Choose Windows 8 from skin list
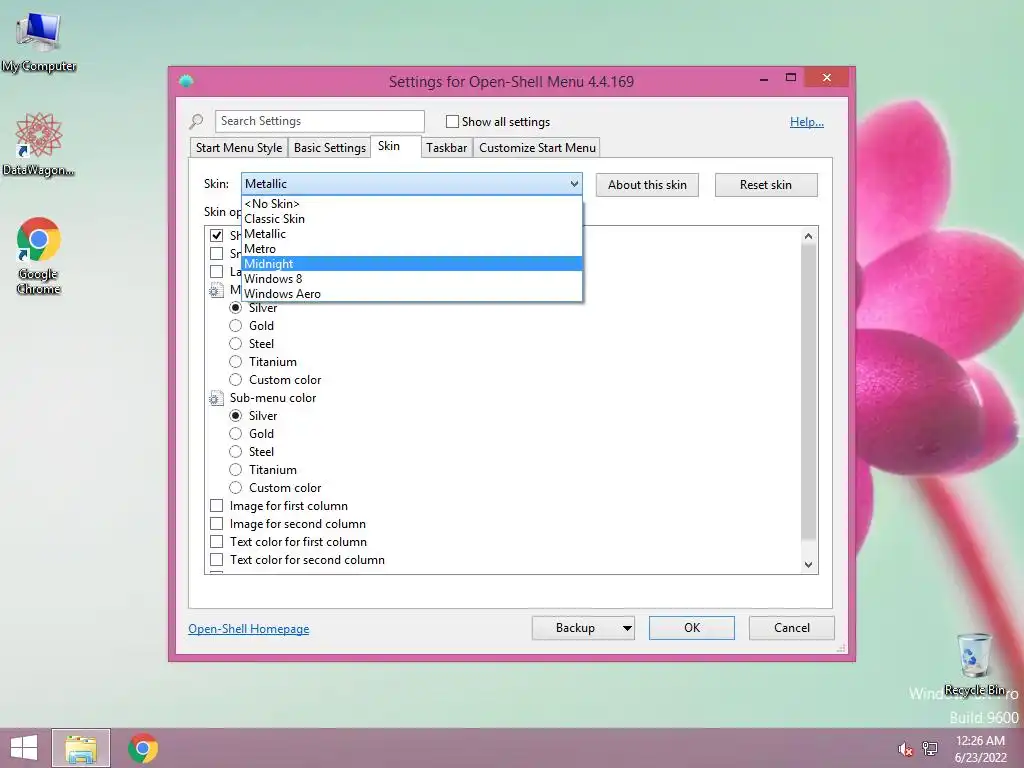This screenshot has height=768, width=1024. click(x=411, y=279)
